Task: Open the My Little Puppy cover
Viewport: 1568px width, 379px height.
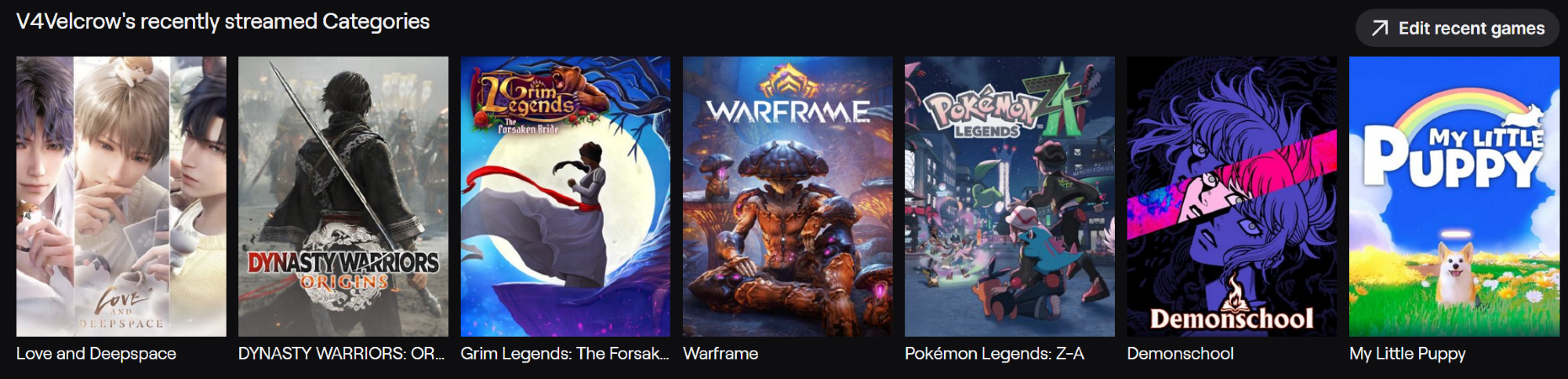Action: tap(1454, 196)
